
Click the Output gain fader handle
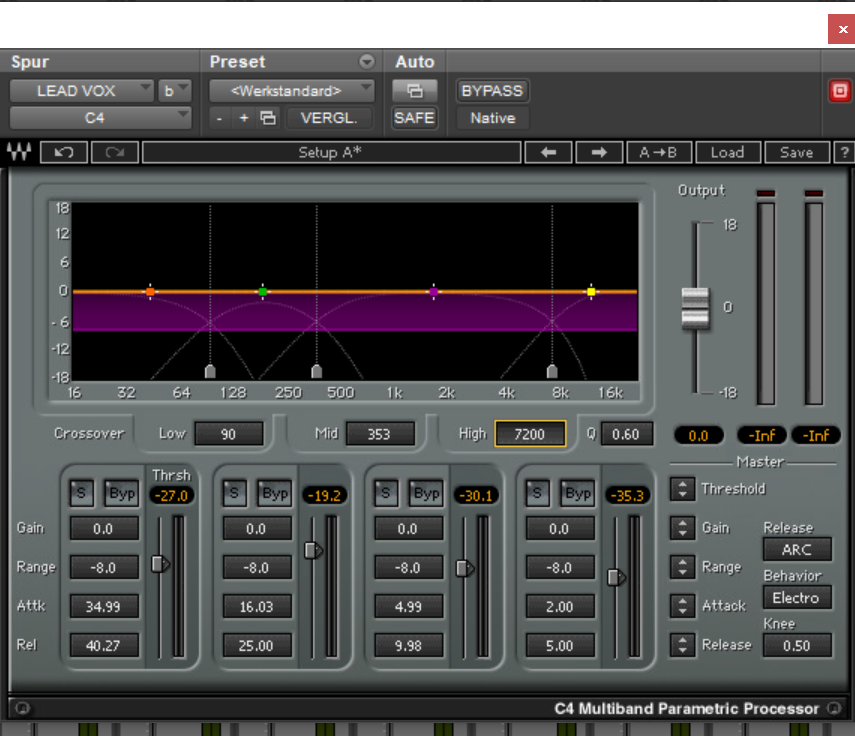[x=695, y=308]
